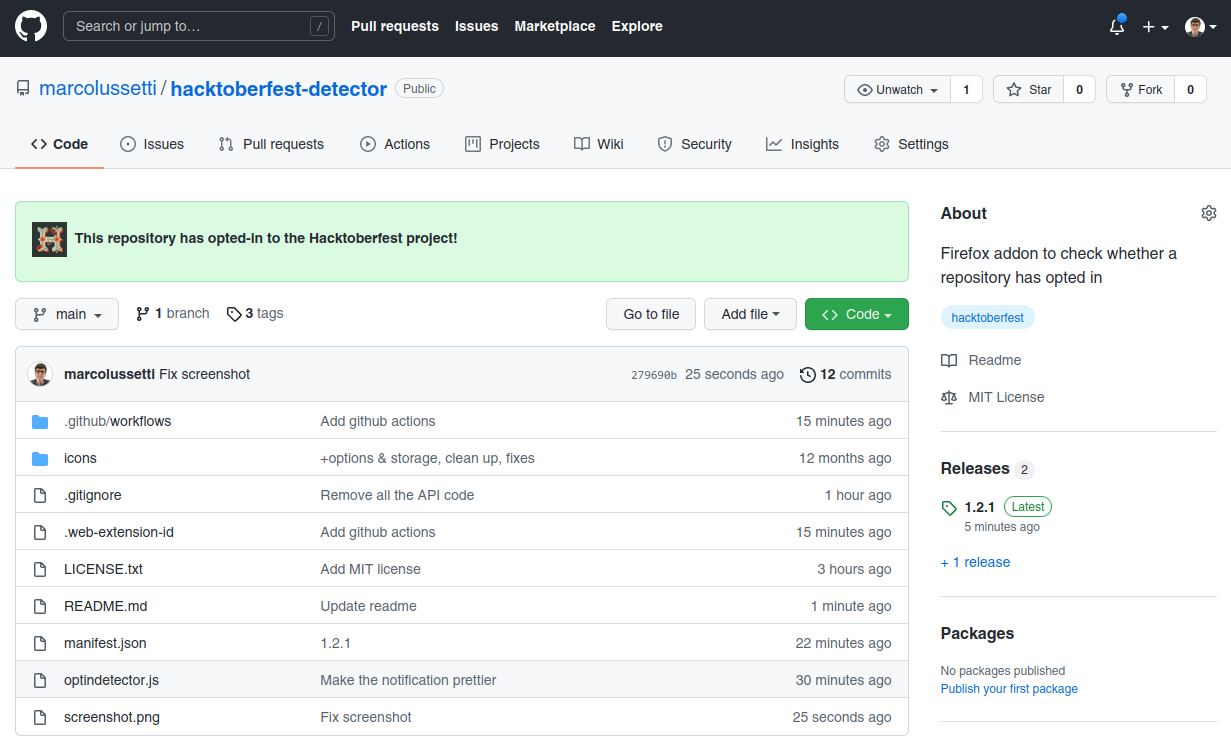Open Issues in top navigation

(x=476, y=27)
